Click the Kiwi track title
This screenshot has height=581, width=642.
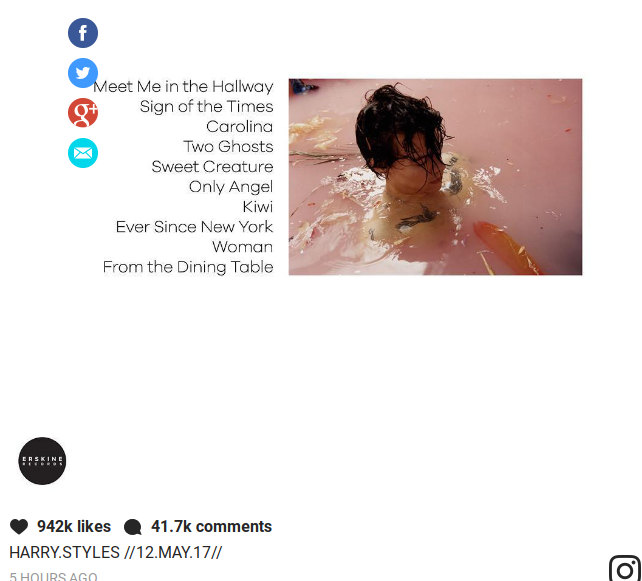pos(258,207)
